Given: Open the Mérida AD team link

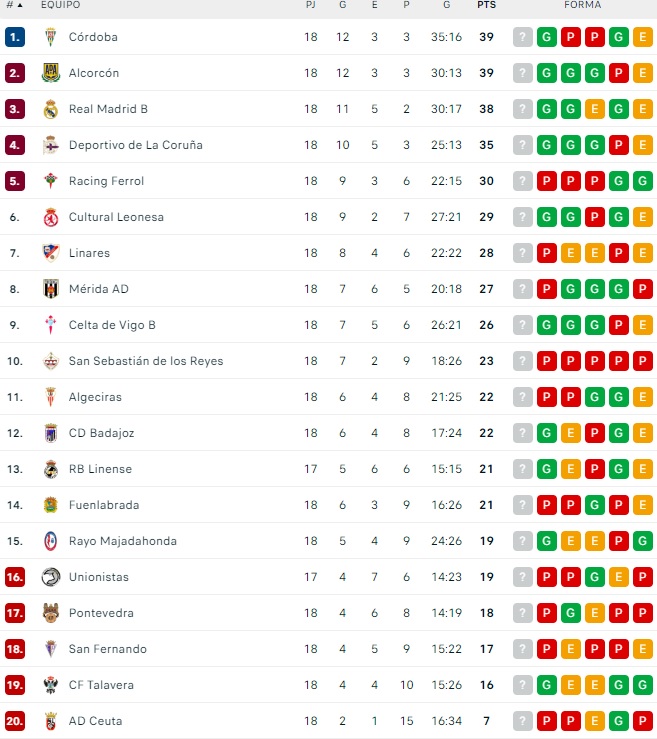Looking at the screenshot, I should click(x=98, y=289).
